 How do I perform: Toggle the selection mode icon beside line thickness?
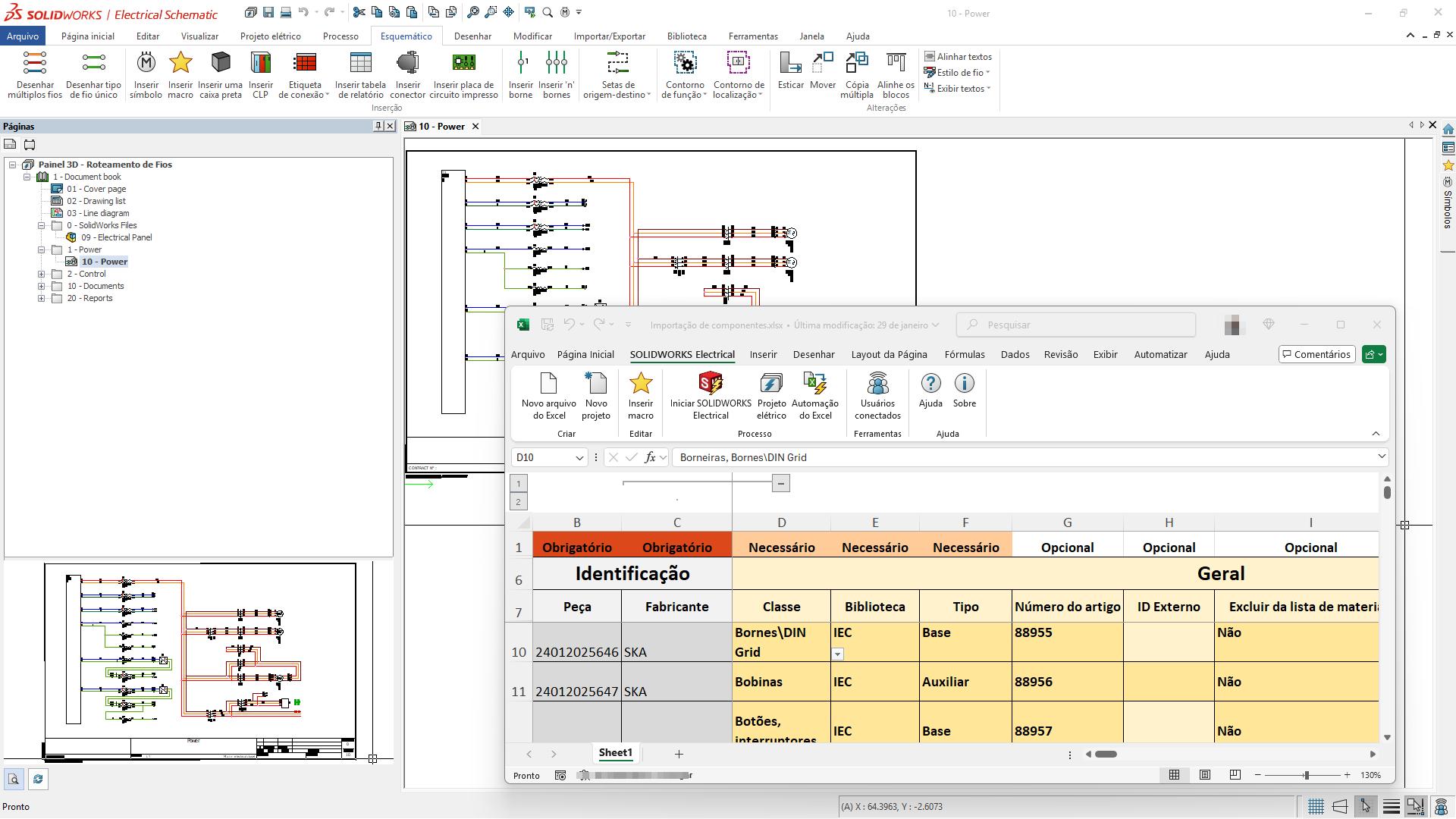[1416, 806]
